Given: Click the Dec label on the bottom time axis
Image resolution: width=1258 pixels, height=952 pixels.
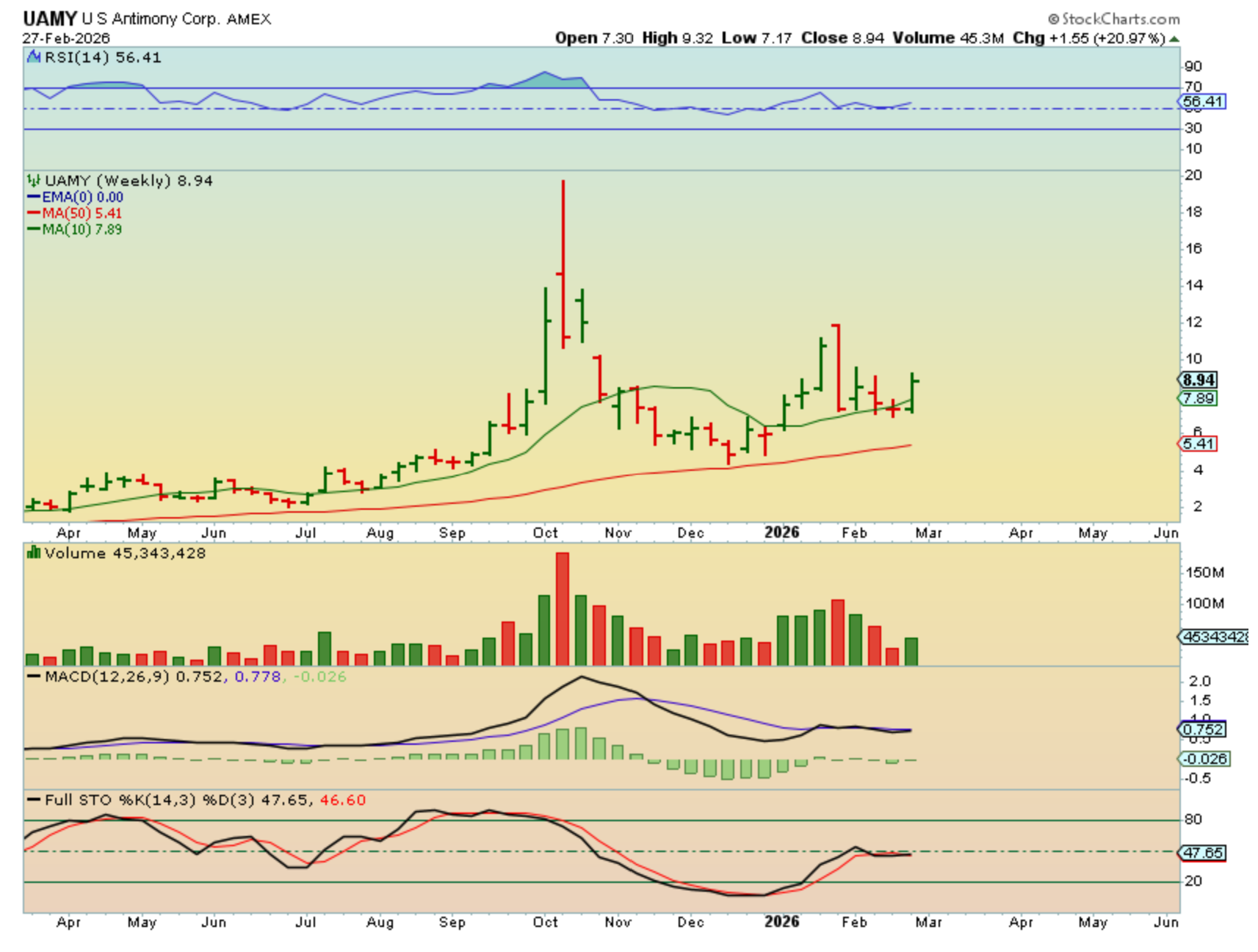Looking at the screenshot, I should tap(690, 922).
